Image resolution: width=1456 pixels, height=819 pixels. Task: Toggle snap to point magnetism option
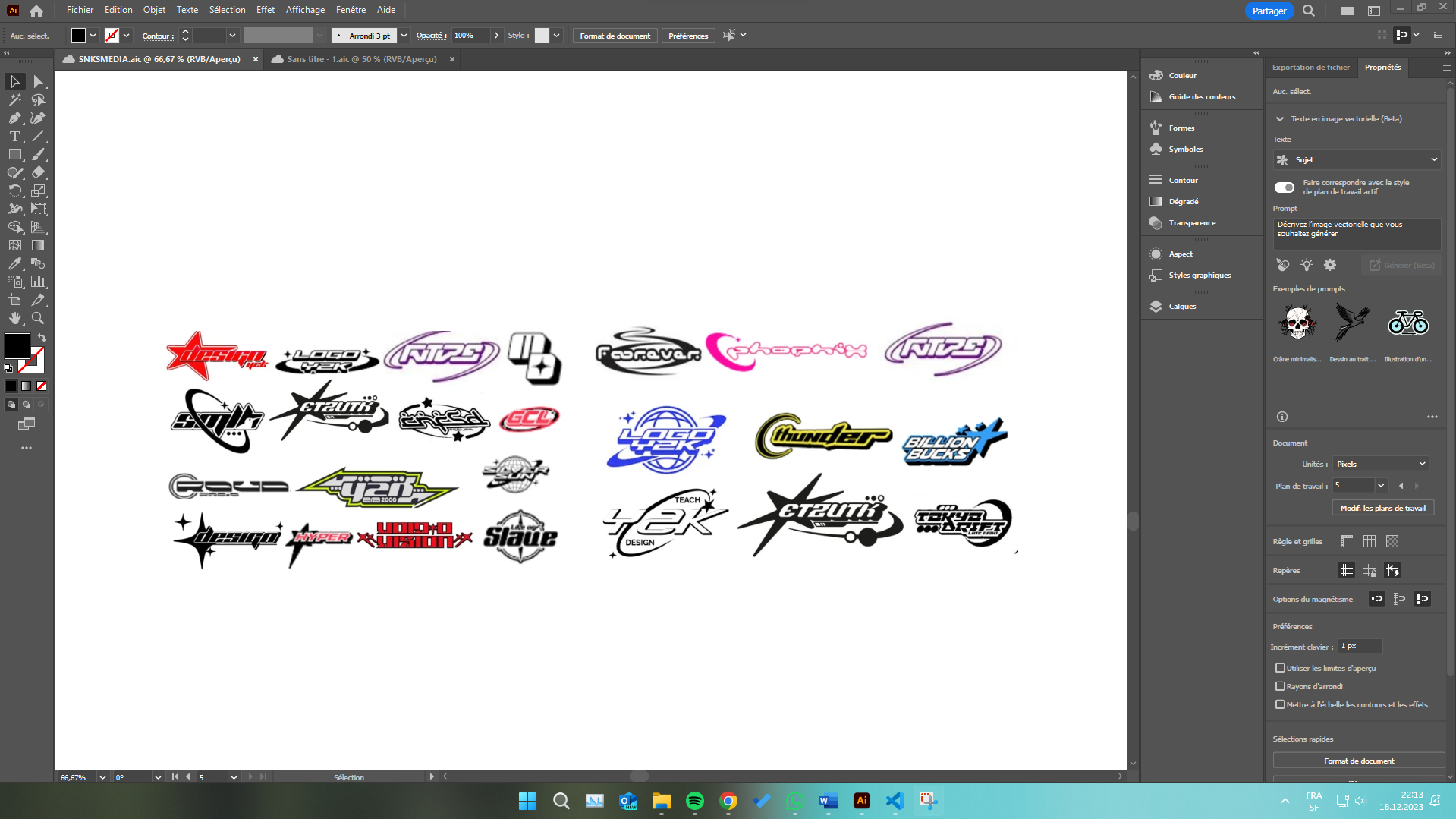(1377, 599)
